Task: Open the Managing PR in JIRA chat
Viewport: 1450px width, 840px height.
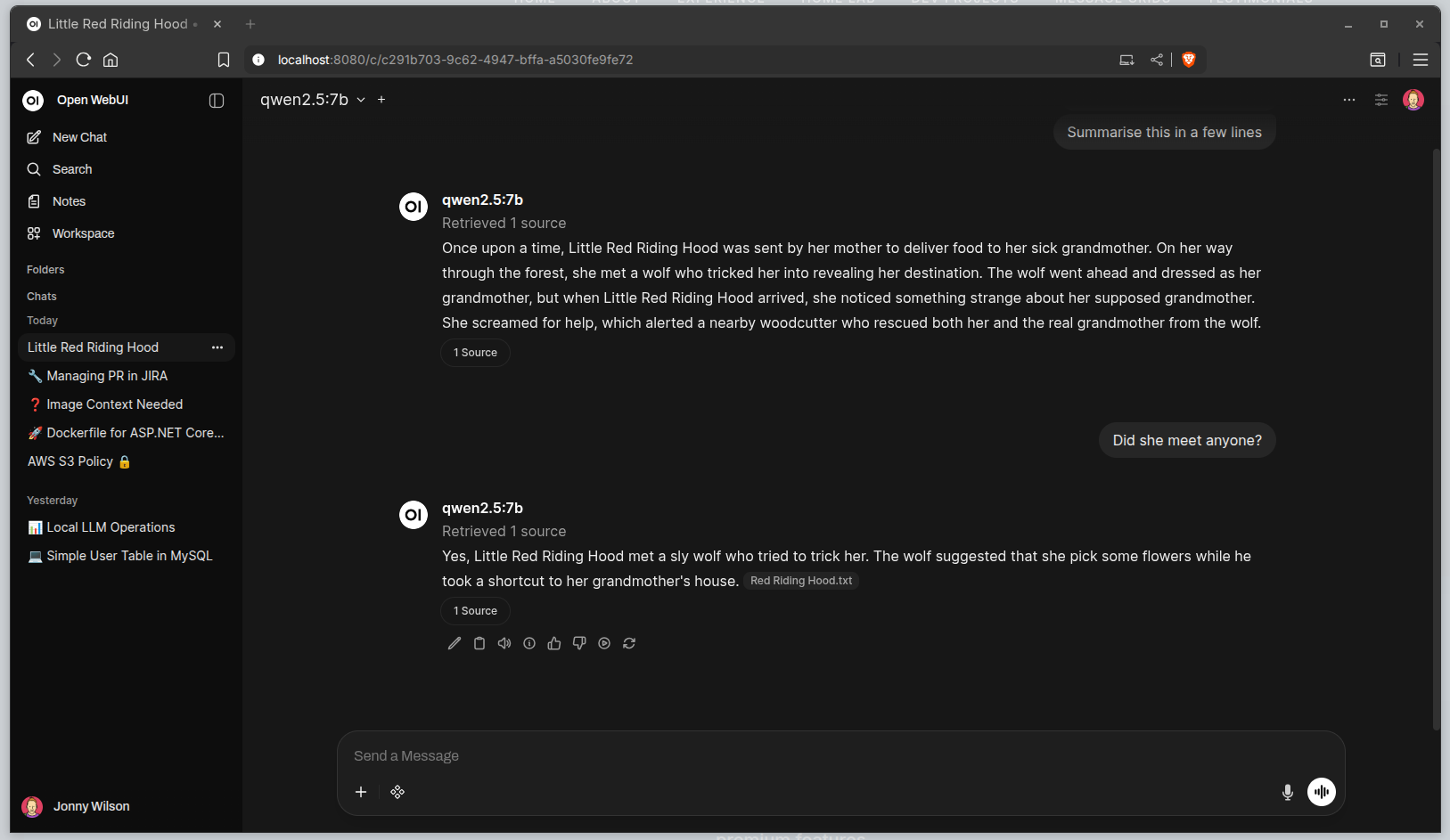Action: coord(107,376)
